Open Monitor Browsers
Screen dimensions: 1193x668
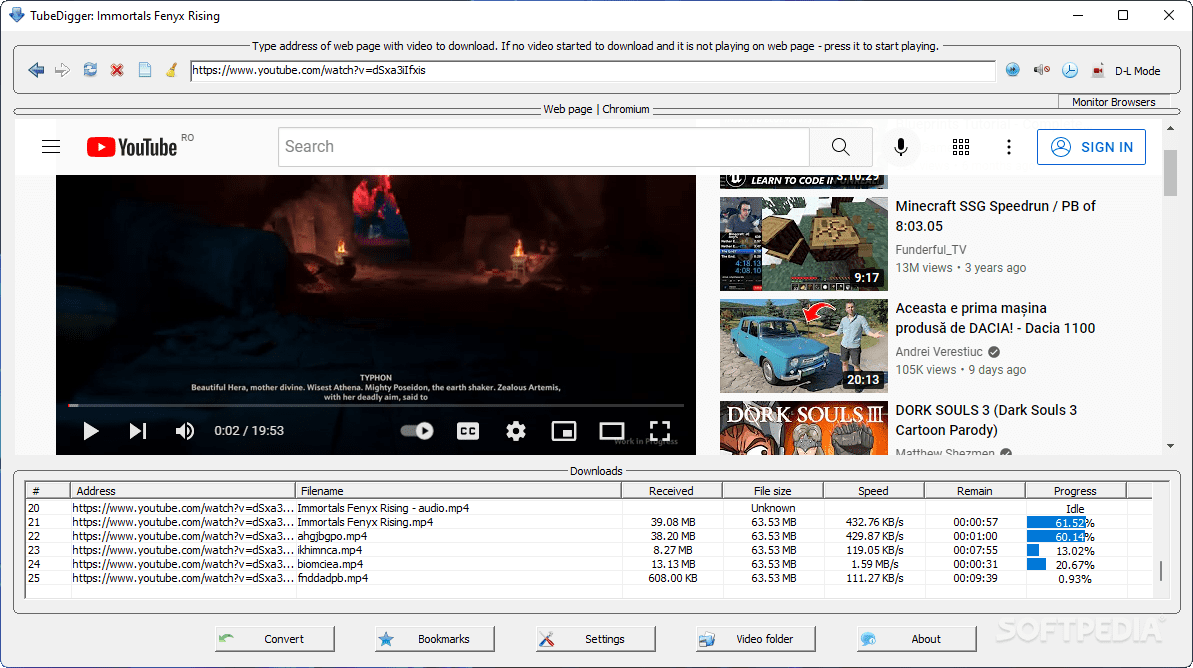1113,102
